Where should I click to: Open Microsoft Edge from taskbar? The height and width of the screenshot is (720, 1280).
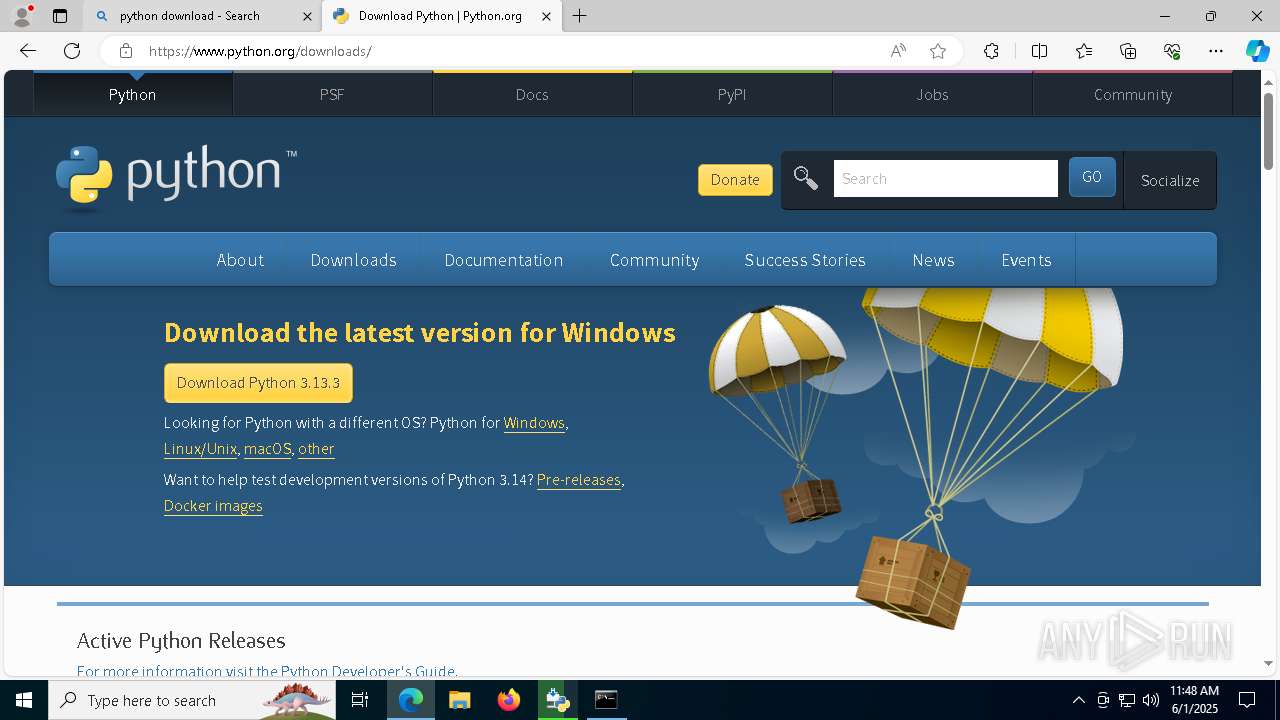[411, 700]
